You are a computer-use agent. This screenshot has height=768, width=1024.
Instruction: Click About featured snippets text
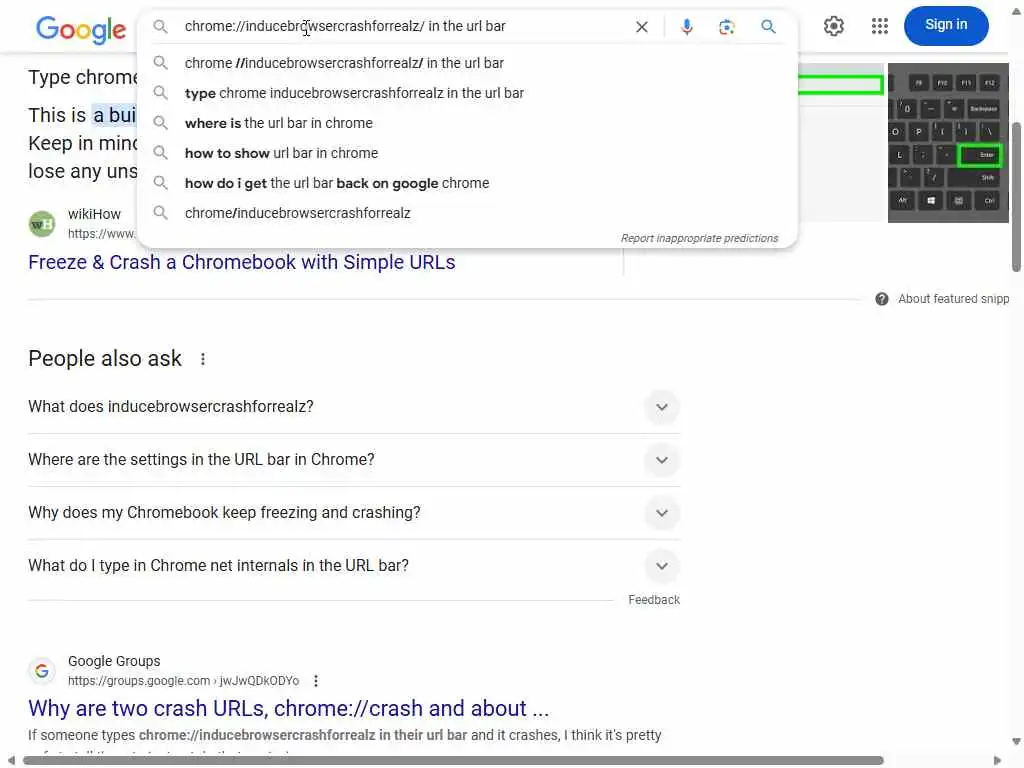click(x=953, y=299)
